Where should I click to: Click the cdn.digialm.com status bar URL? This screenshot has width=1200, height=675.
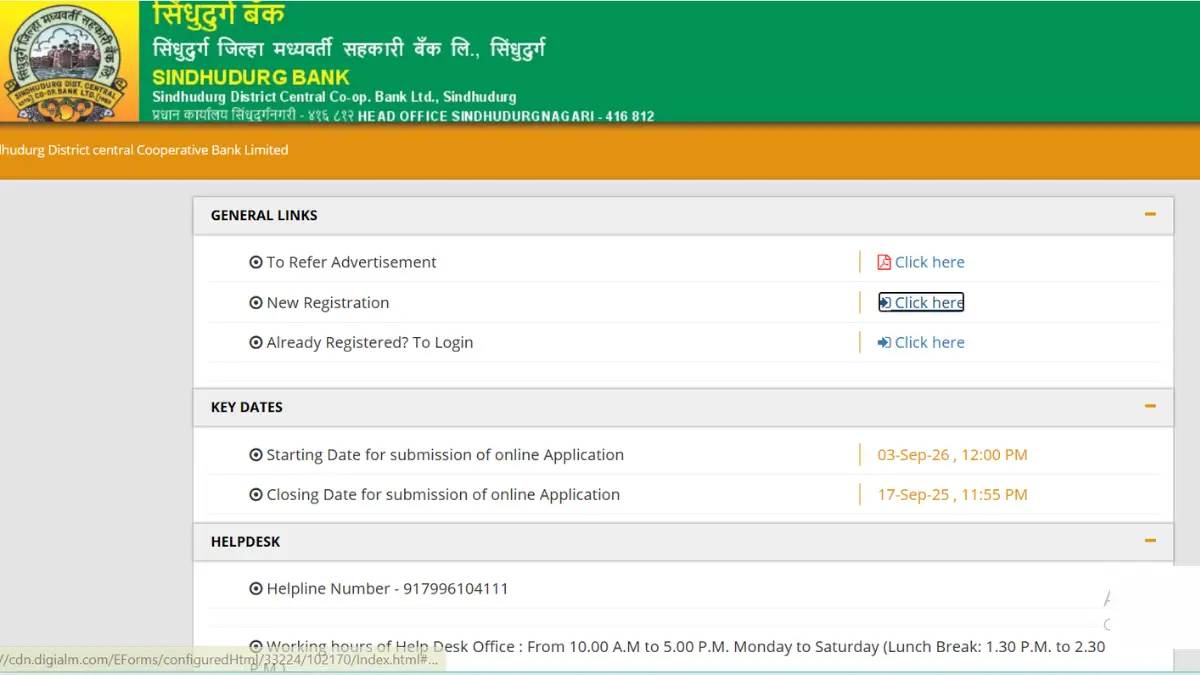coord(219,660)
